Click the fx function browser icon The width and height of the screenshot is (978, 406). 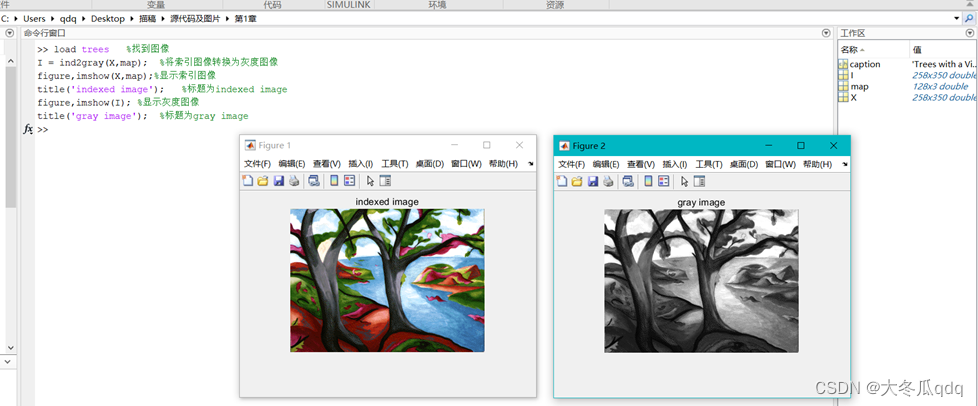(x=28, y=130)
